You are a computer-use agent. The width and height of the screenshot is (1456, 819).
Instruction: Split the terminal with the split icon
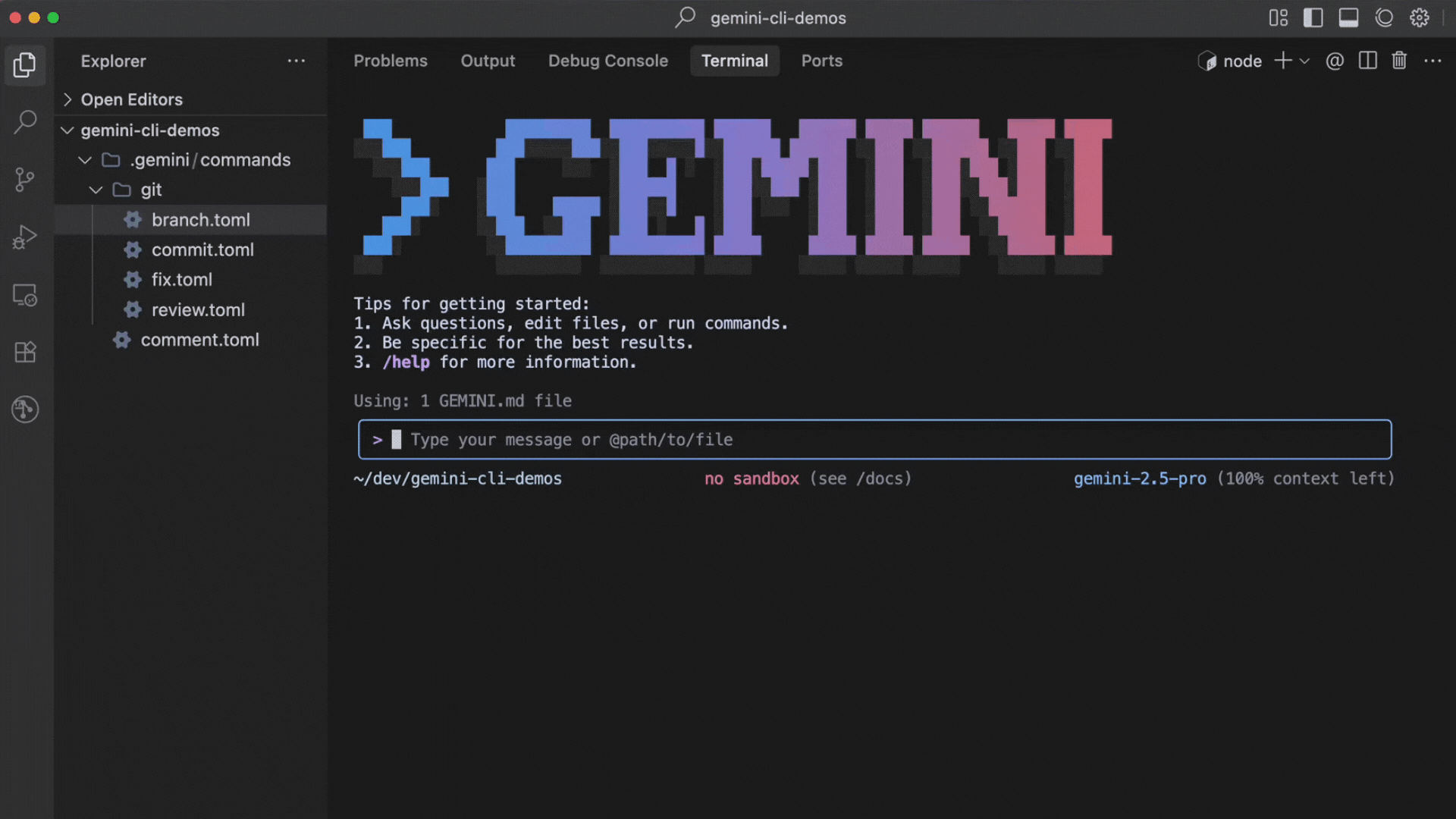pyautogui.click(x=1368, y=61)
